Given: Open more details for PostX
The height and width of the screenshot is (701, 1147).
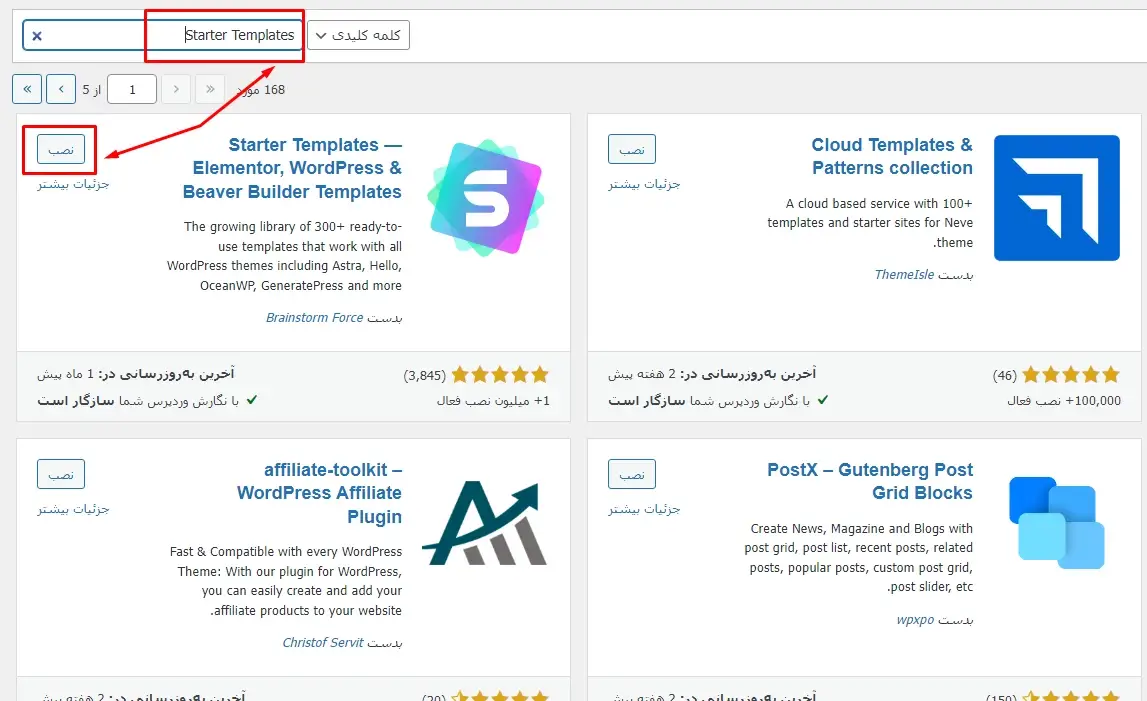Looking at the screenshot, I should tap(644, 509).
